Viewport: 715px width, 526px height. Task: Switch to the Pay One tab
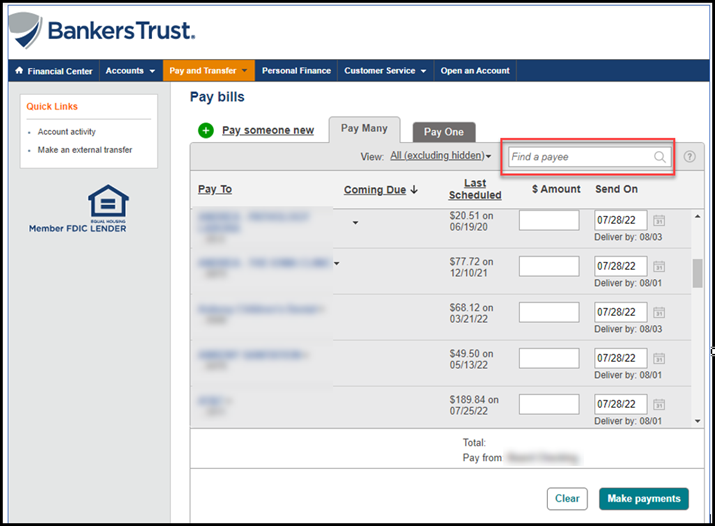tap(444, 132)
